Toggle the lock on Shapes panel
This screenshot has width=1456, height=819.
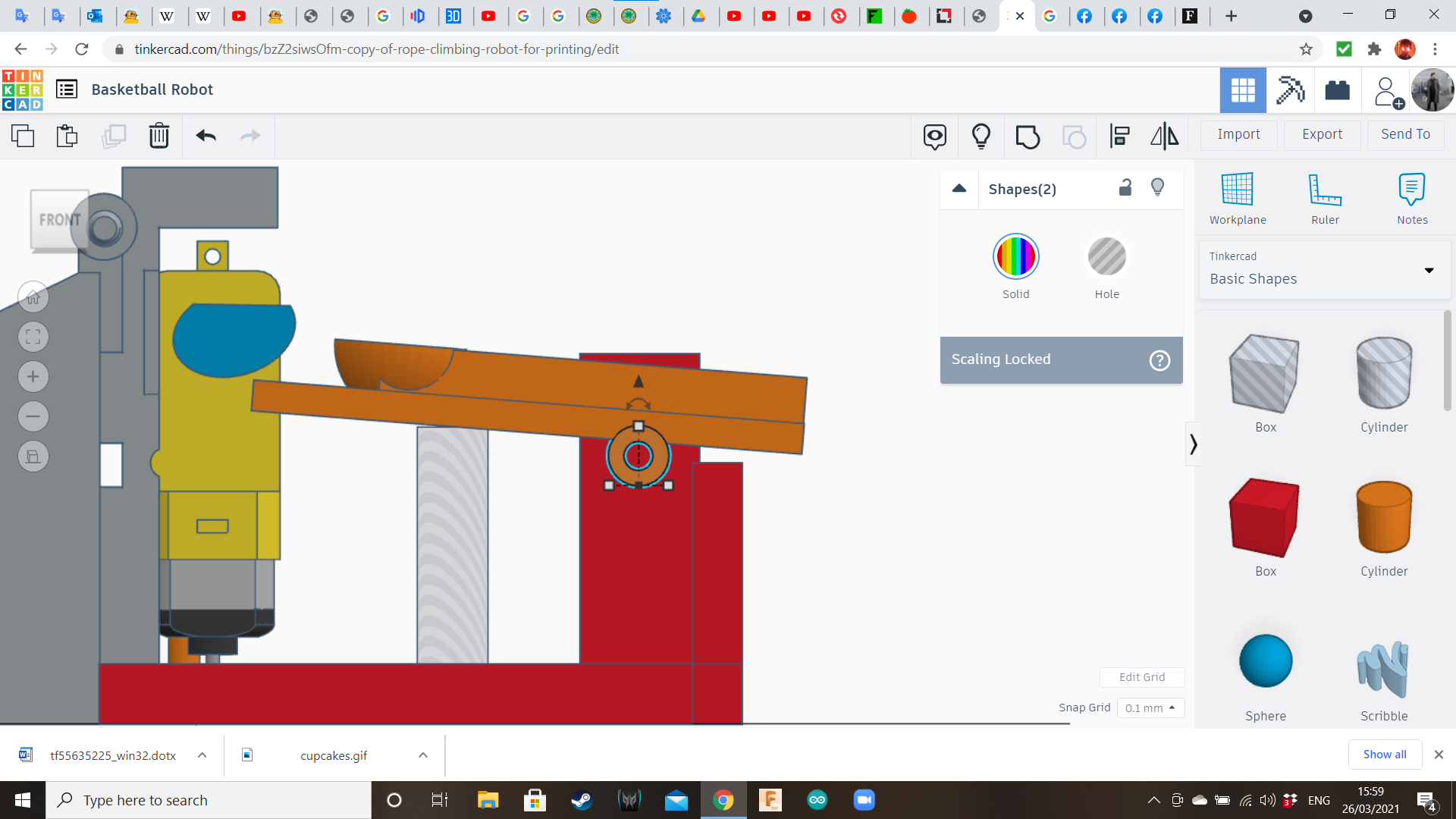(x=1125, y=187)
